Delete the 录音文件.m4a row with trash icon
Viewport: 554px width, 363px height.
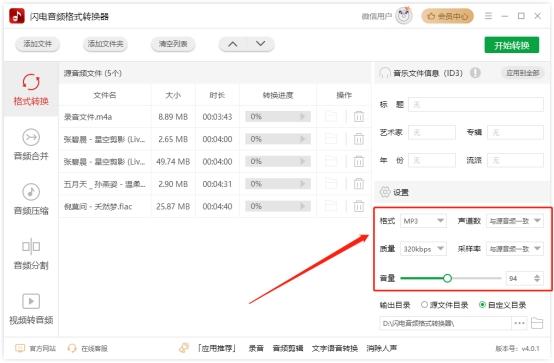359,116
